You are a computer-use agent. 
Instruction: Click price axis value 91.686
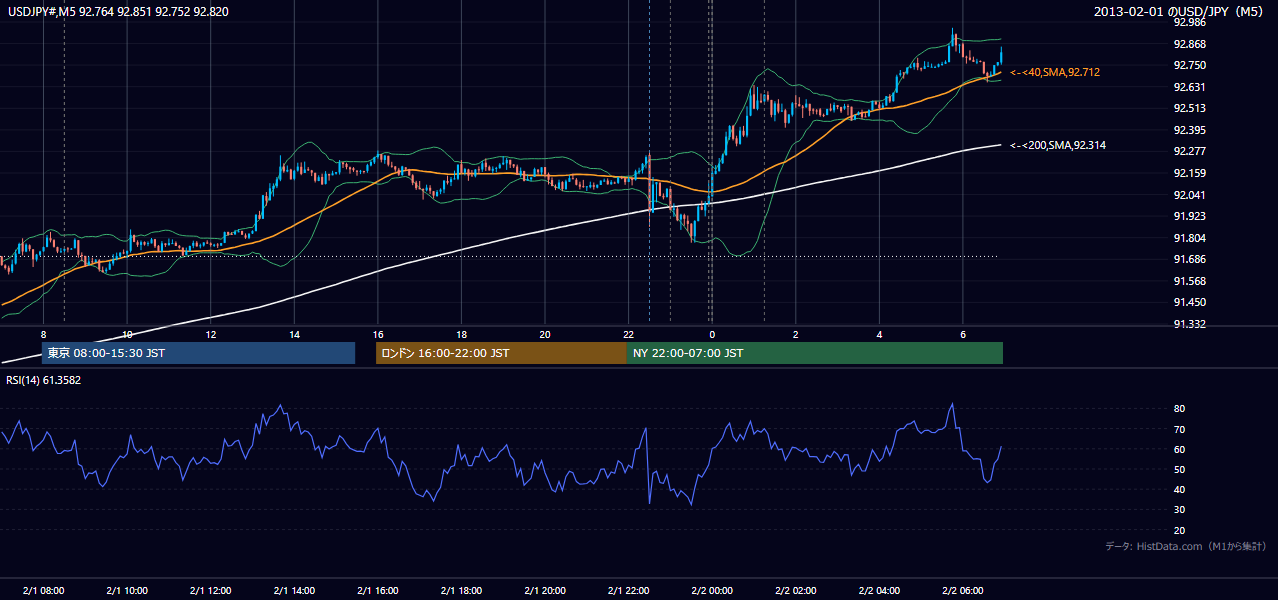click(1189, 259)
